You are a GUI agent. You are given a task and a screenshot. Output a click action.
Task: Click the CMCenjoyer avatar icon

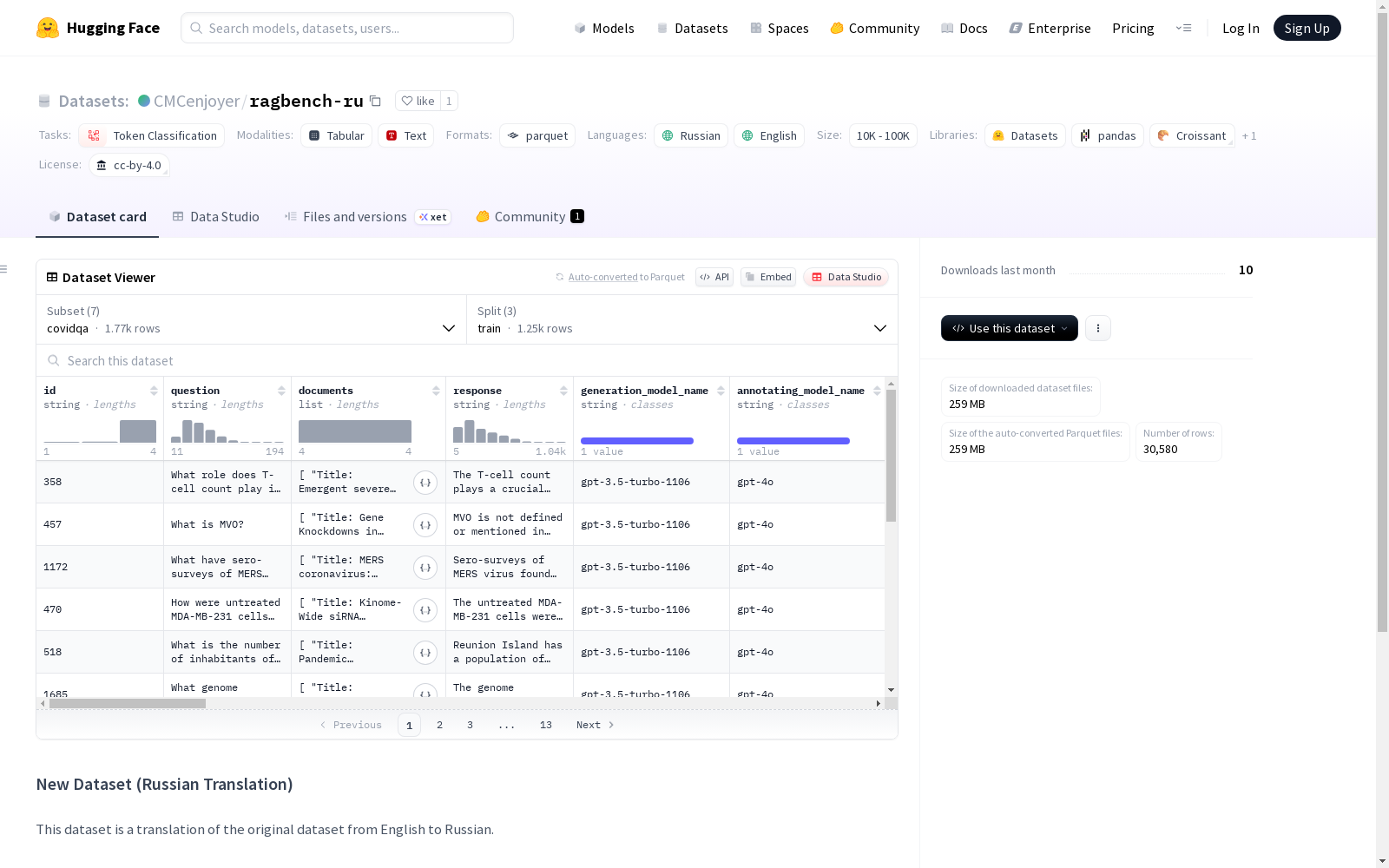click(x=144, y=101)
